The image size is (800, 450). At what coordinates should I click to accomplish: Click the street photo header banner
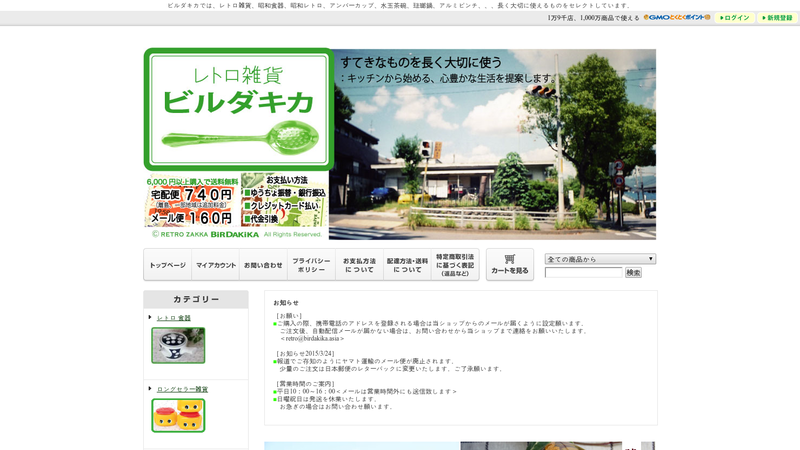[x=492, y=144]
